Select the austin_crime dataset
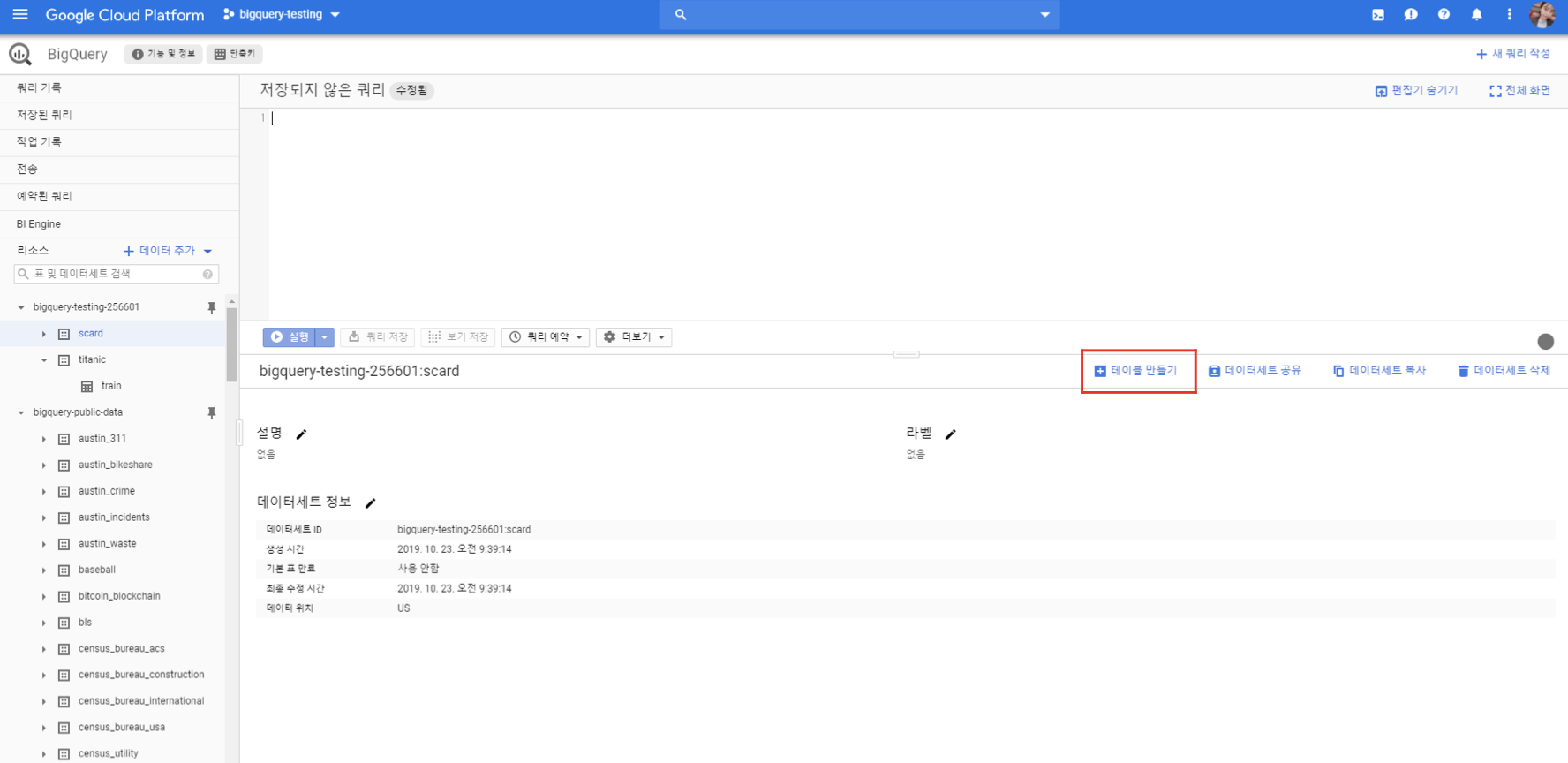The height and width of the screenshot is (763, 1568). [107, 491]
